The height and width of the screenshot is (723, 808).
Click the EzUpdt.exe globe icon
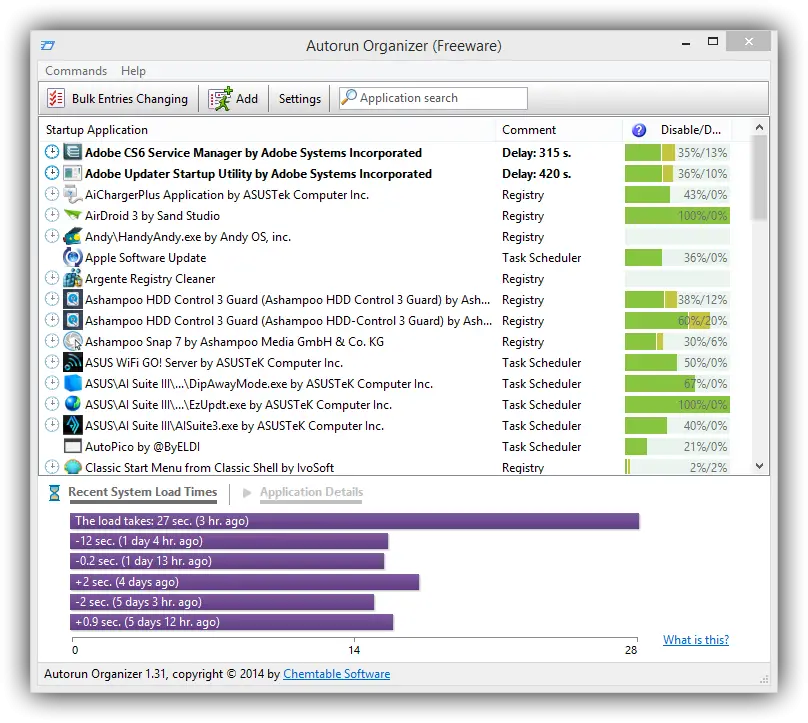pos(73,404)
